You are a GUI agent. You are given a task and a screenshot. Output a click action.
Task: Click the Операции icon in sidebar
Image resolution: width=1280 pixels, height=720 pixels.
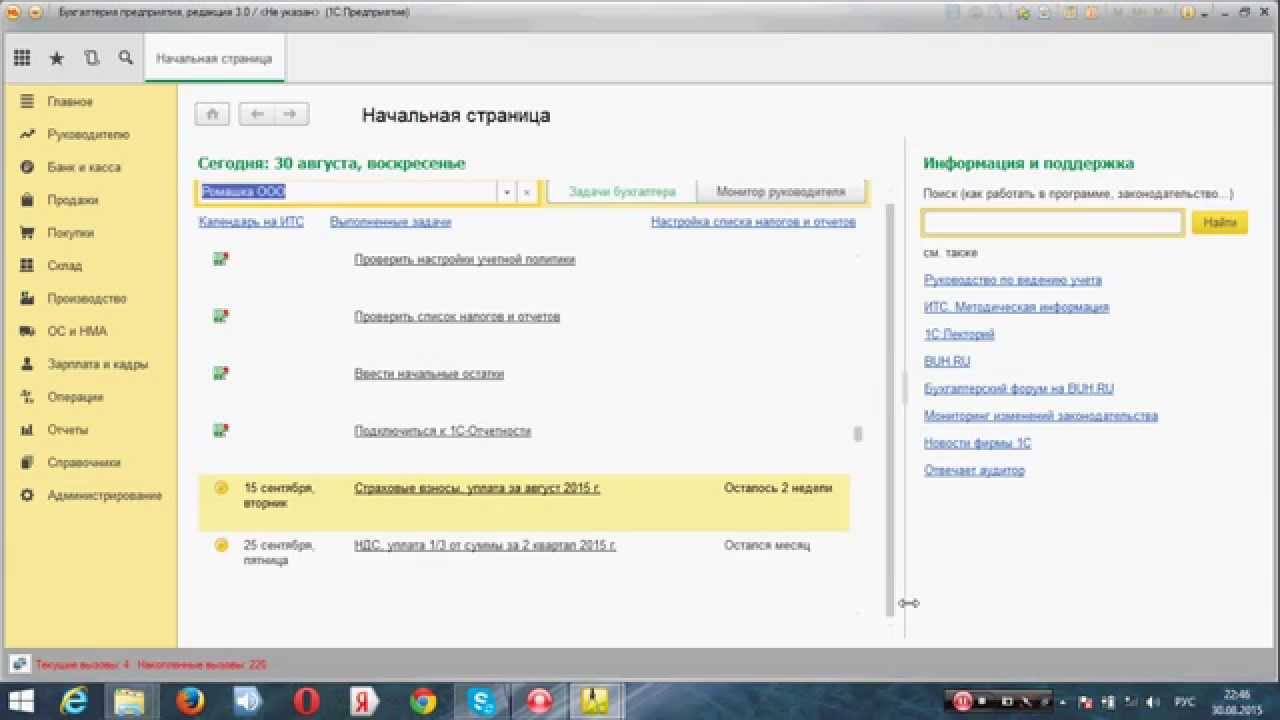pos(27,397)
